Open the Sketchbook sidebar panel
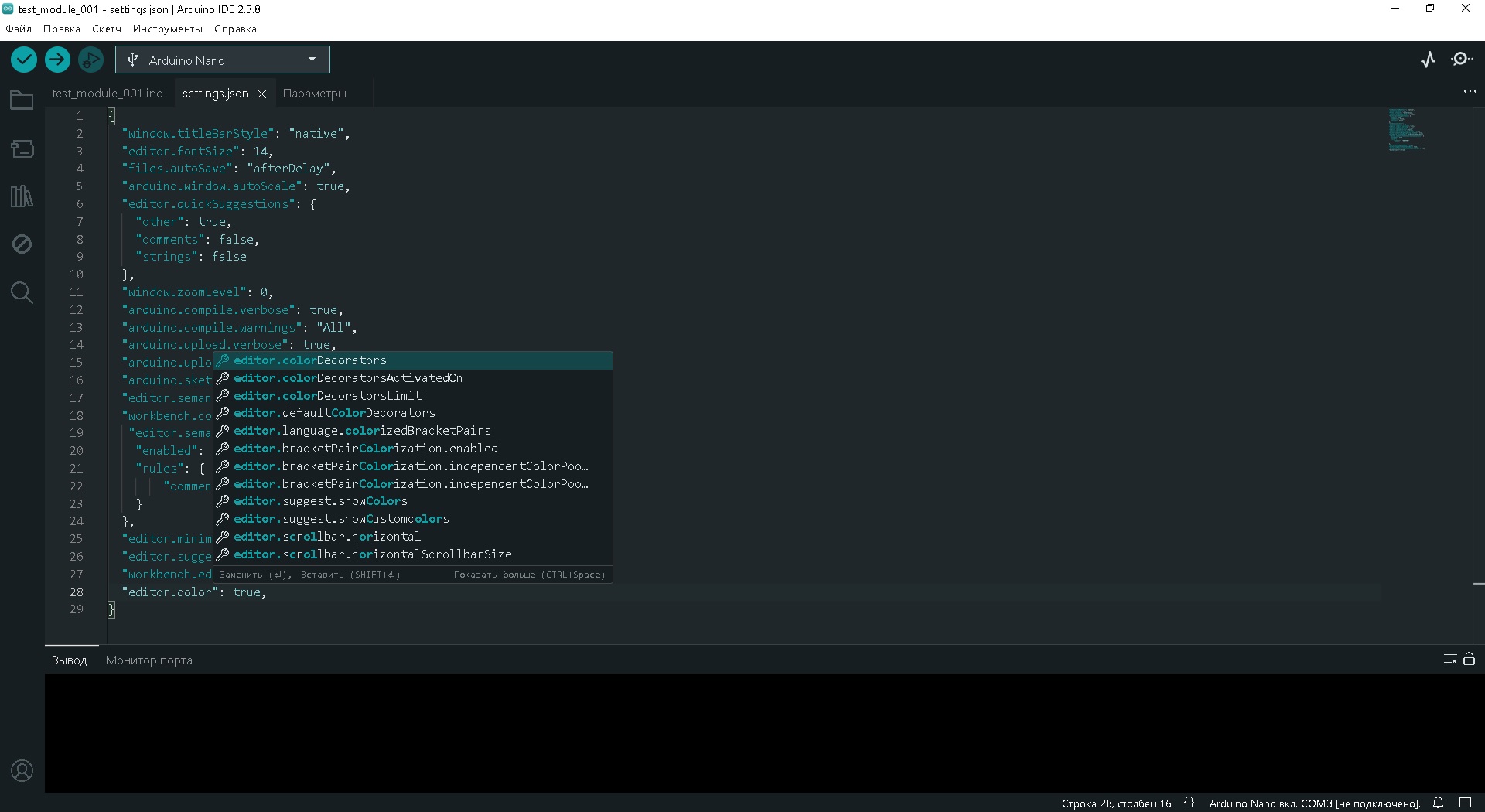The height and width of the screenshot is (812, 1485). (x=21, y=100)
